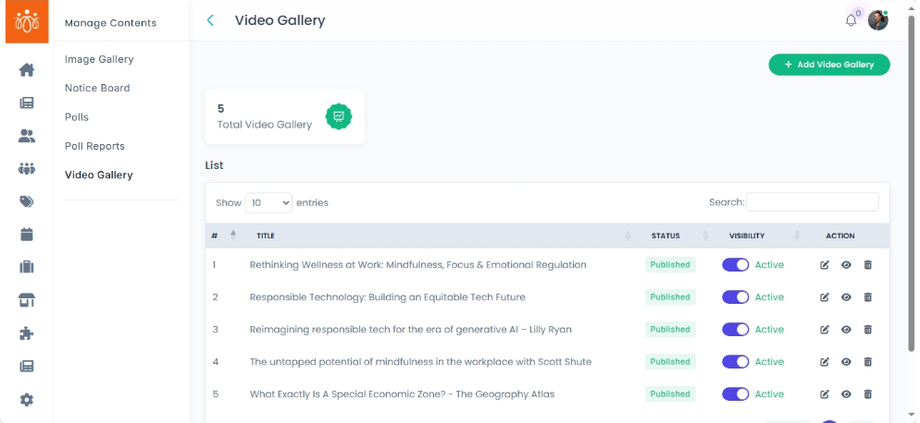Sort the list by the Status column
The width and height of the screenshot is (920, 423).
[665, 236]
